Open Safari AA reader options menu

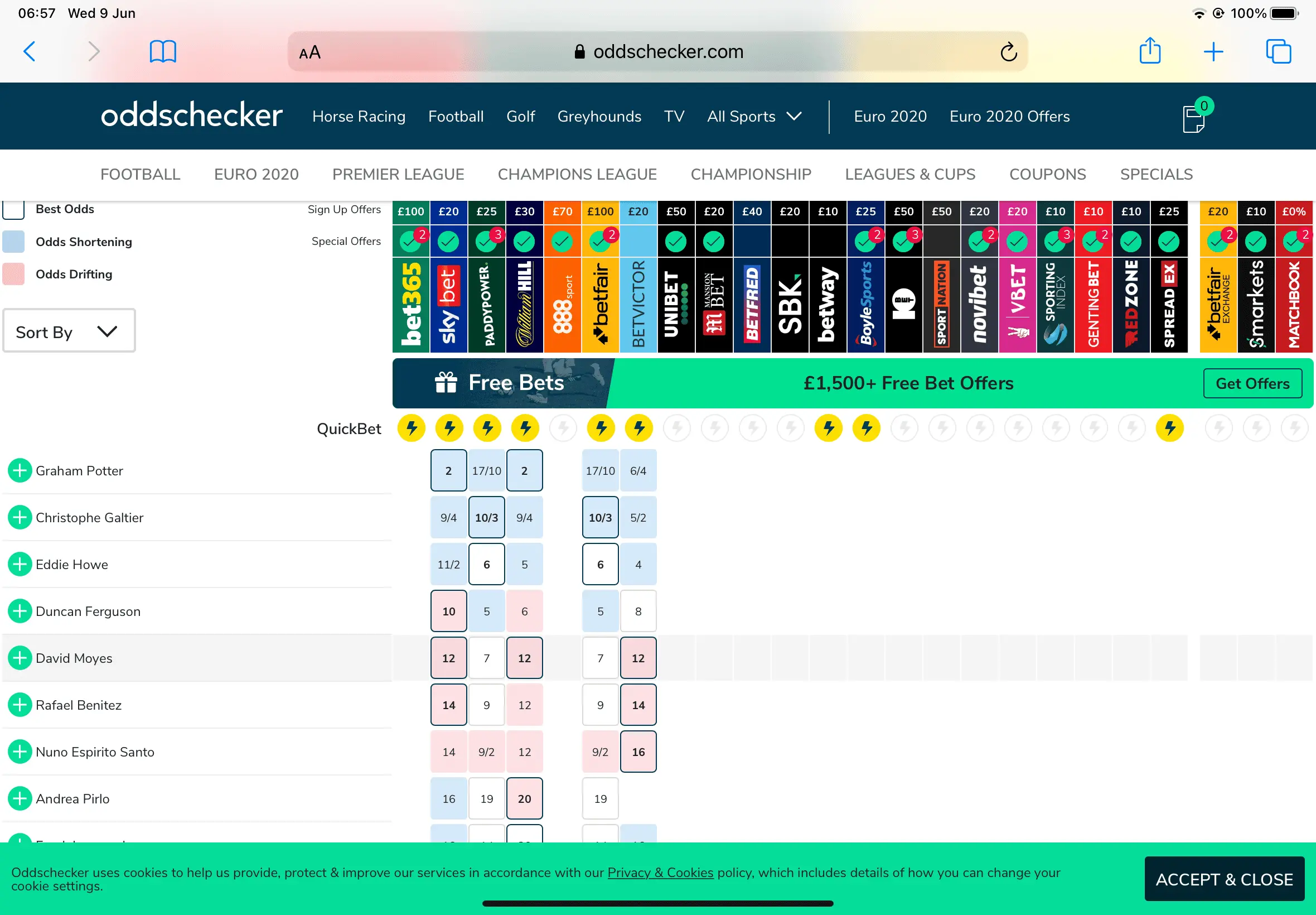tap(310, 53)
